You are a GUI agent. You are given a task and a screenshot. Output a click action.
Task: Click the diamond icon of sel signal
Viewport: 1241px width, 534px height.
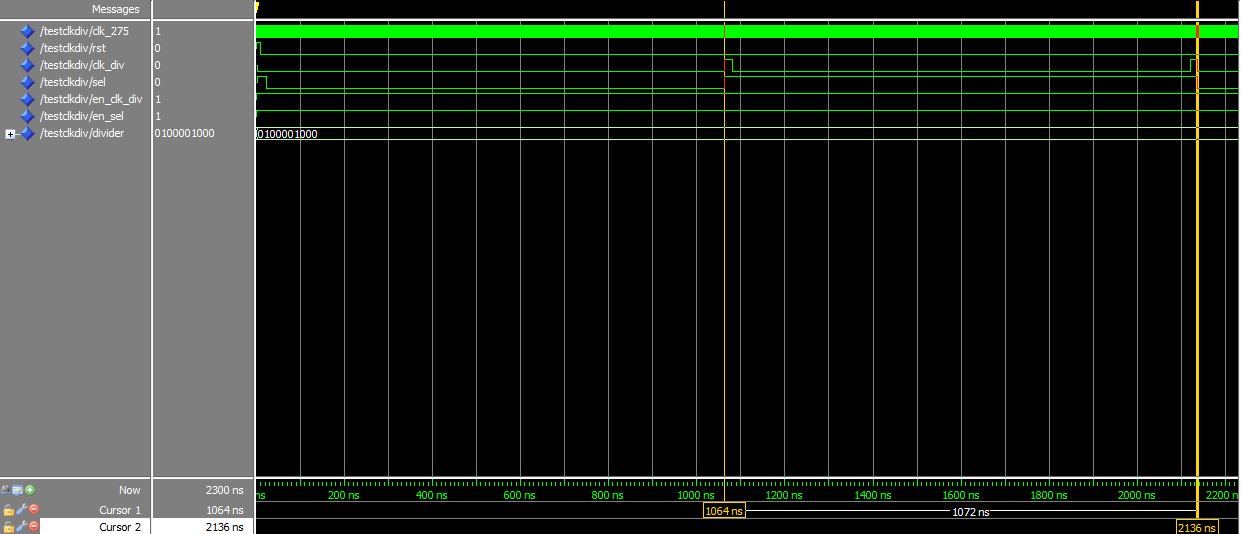[x=28, y=82]
